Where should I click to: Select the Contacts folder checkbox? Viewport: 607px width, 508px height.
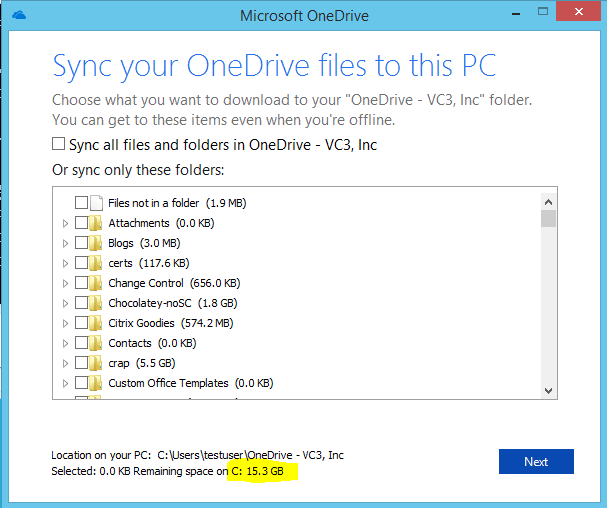[81, 343]
